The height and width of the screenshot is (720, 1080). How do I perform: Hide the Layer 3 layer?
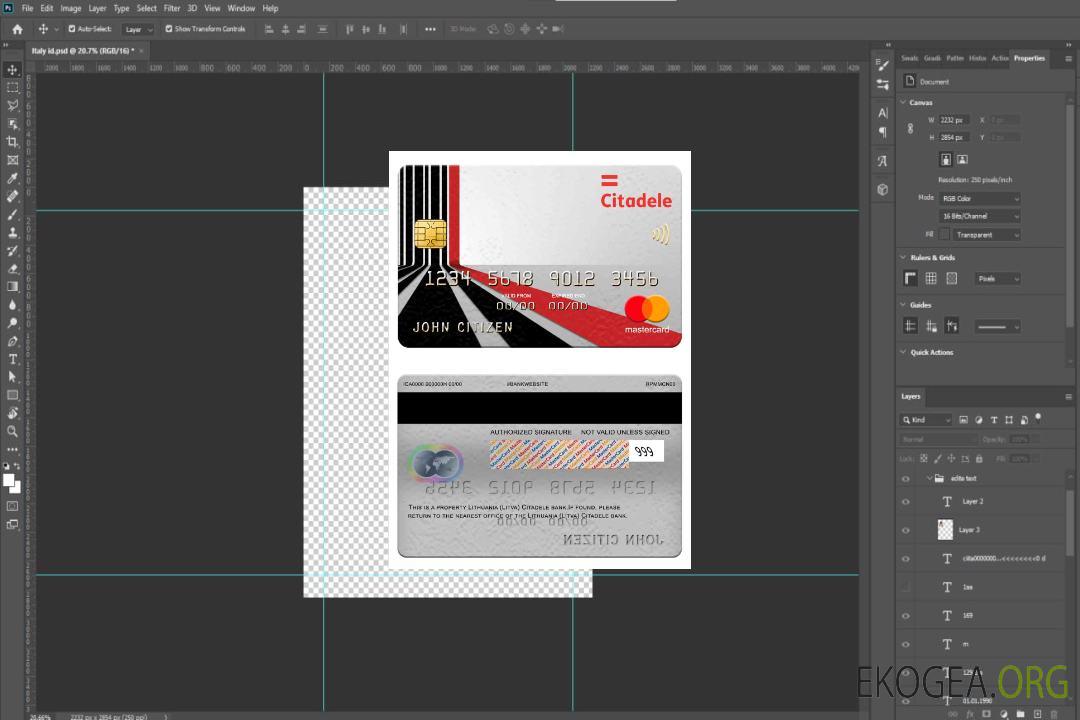click(906, 530)
